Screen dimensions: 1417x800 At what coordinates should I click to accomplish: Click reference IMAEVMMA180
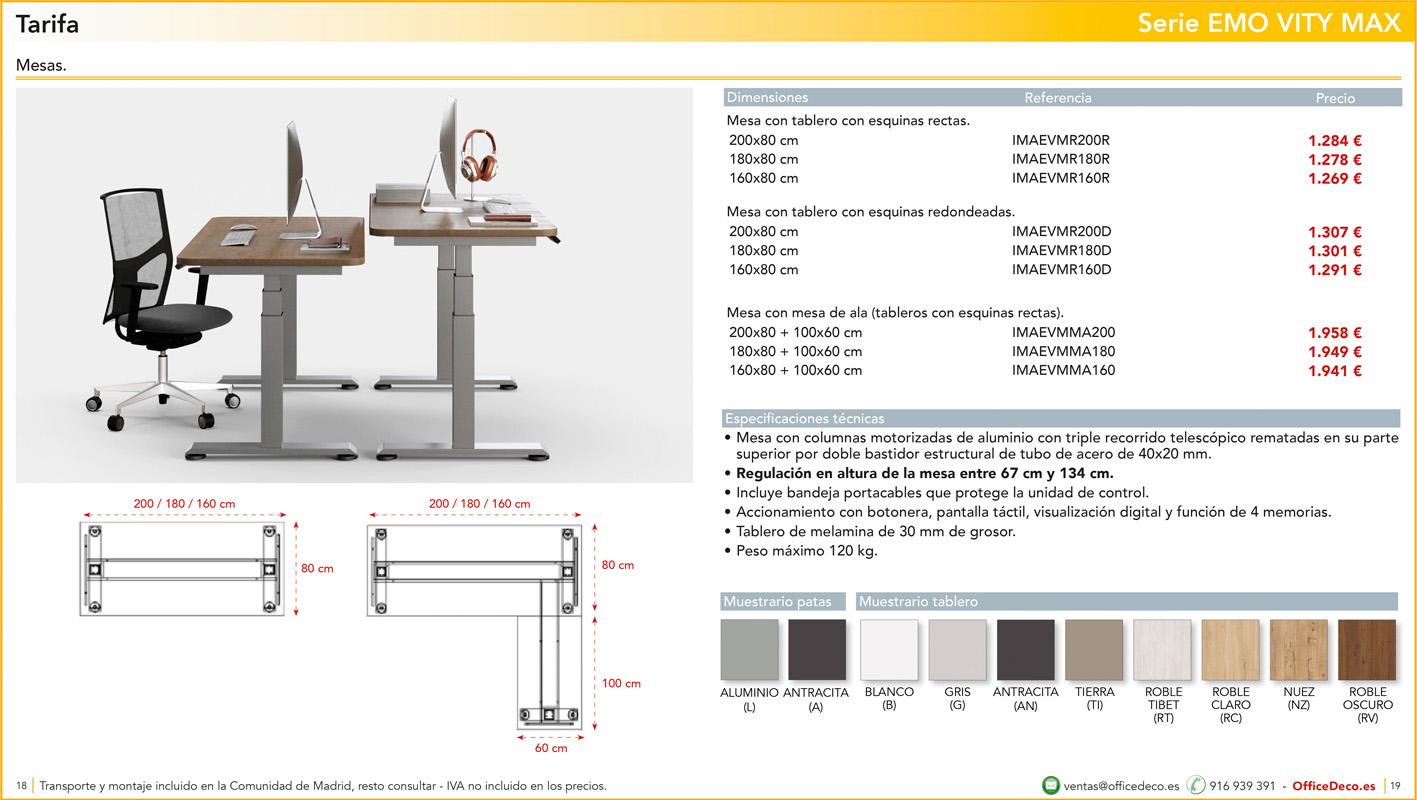point(1063,352)
